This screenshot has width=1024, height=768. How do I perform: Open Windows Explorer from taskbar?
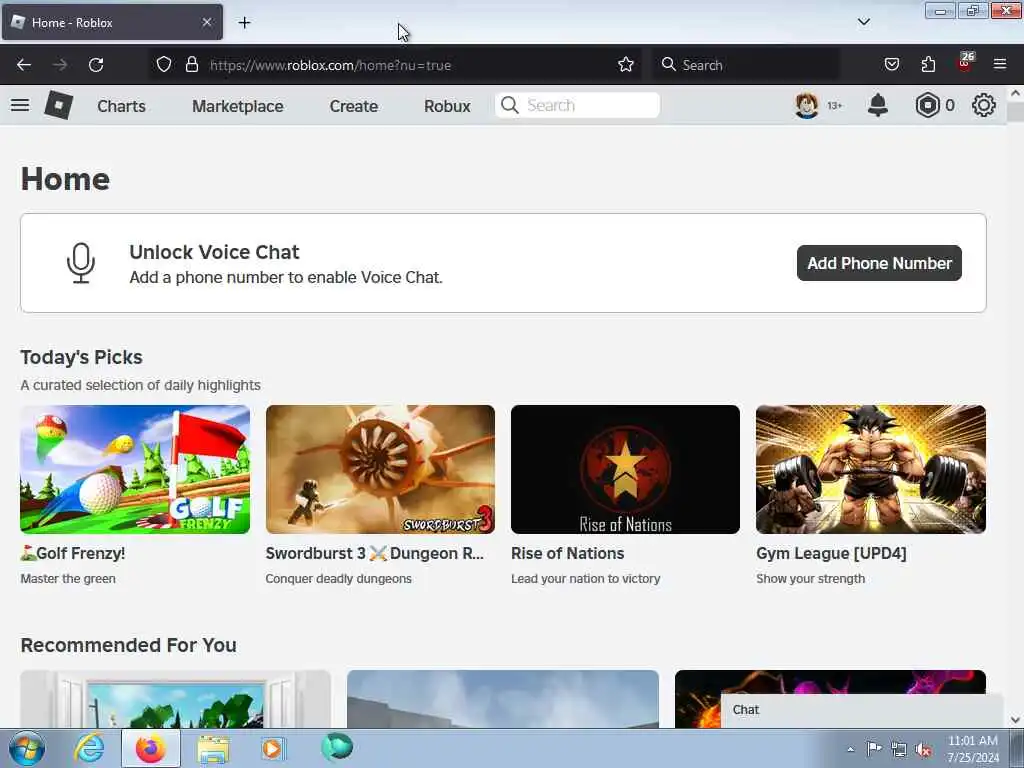coord(213,749)
